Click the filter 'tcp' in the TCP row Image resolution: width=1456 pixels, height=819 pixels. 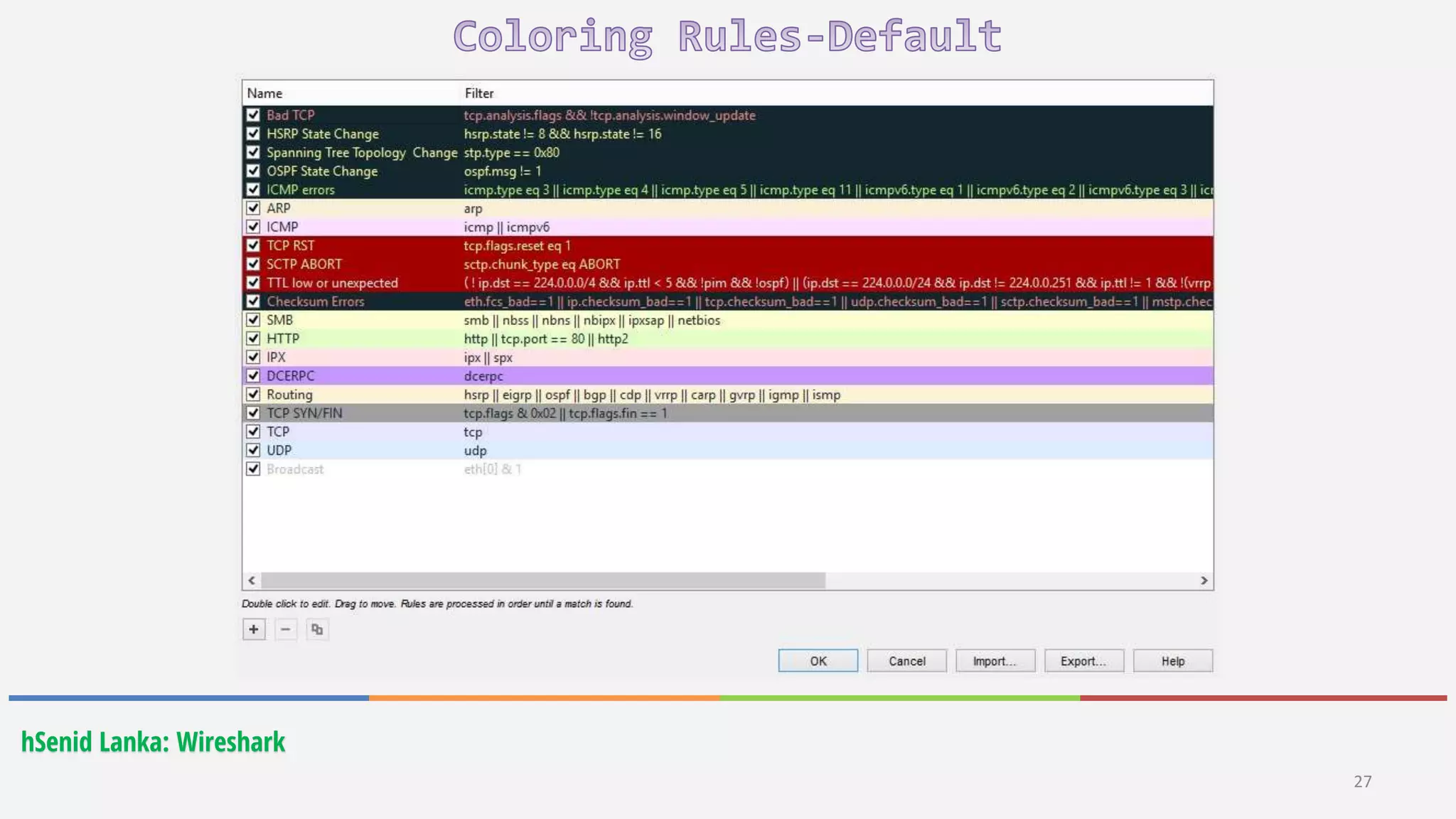point(473,432)
